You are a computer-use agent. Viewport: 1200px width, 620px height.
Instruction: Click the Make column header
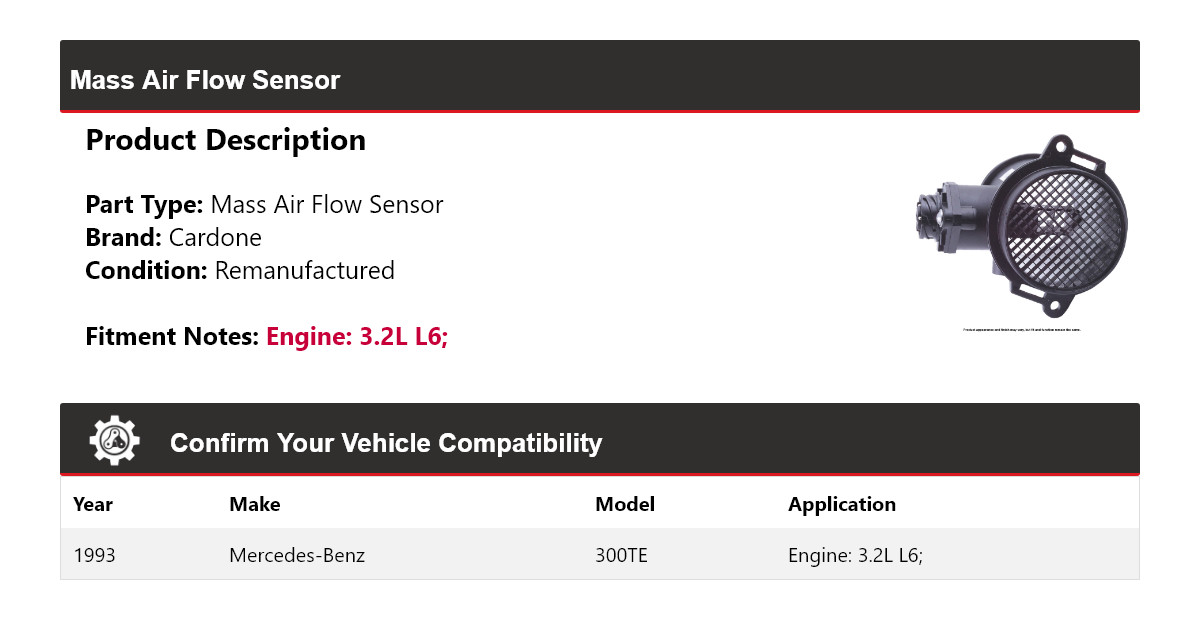point(255,504)
